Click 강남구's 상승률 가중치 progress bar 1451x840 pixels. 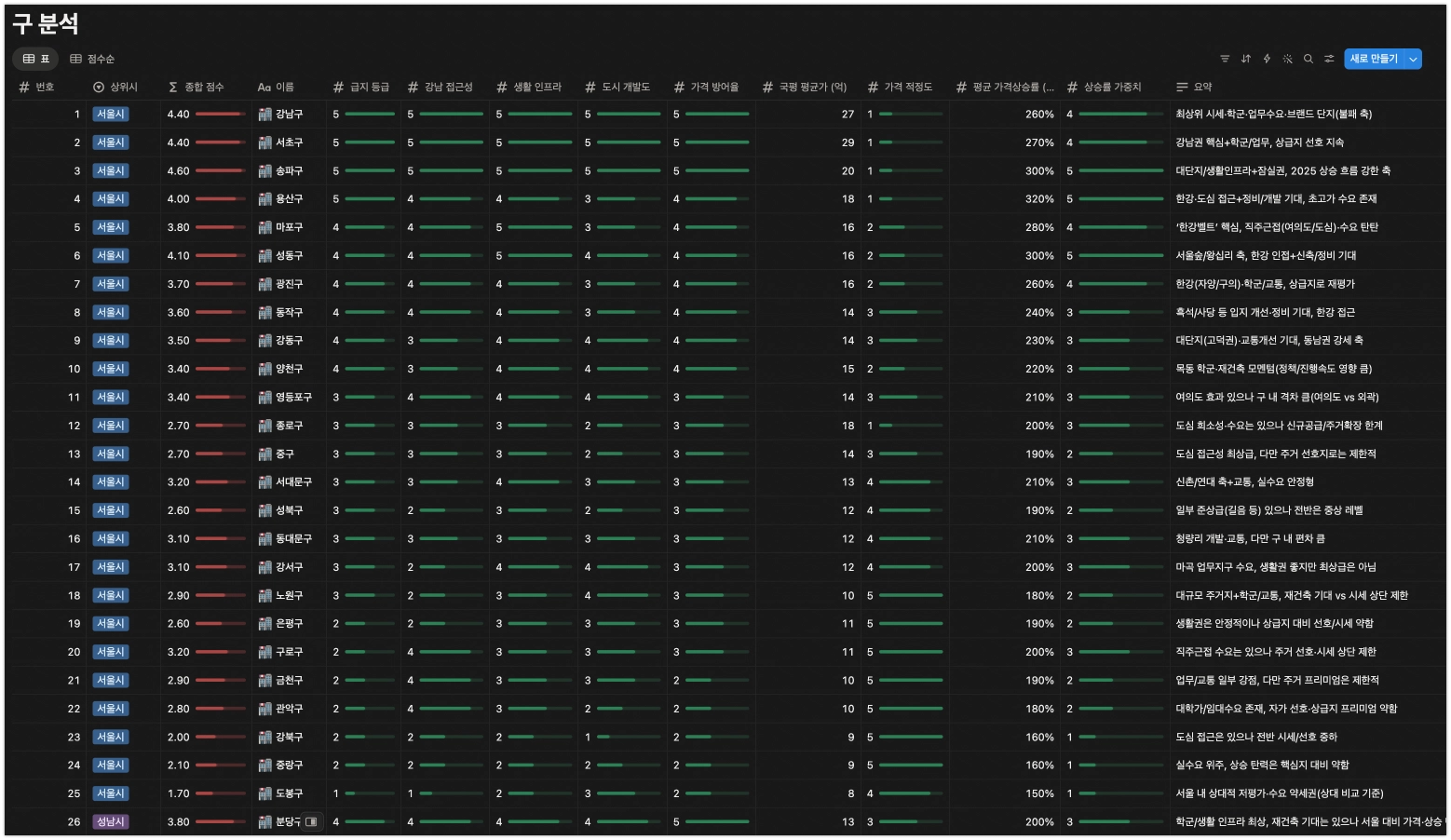(1121, 115)
